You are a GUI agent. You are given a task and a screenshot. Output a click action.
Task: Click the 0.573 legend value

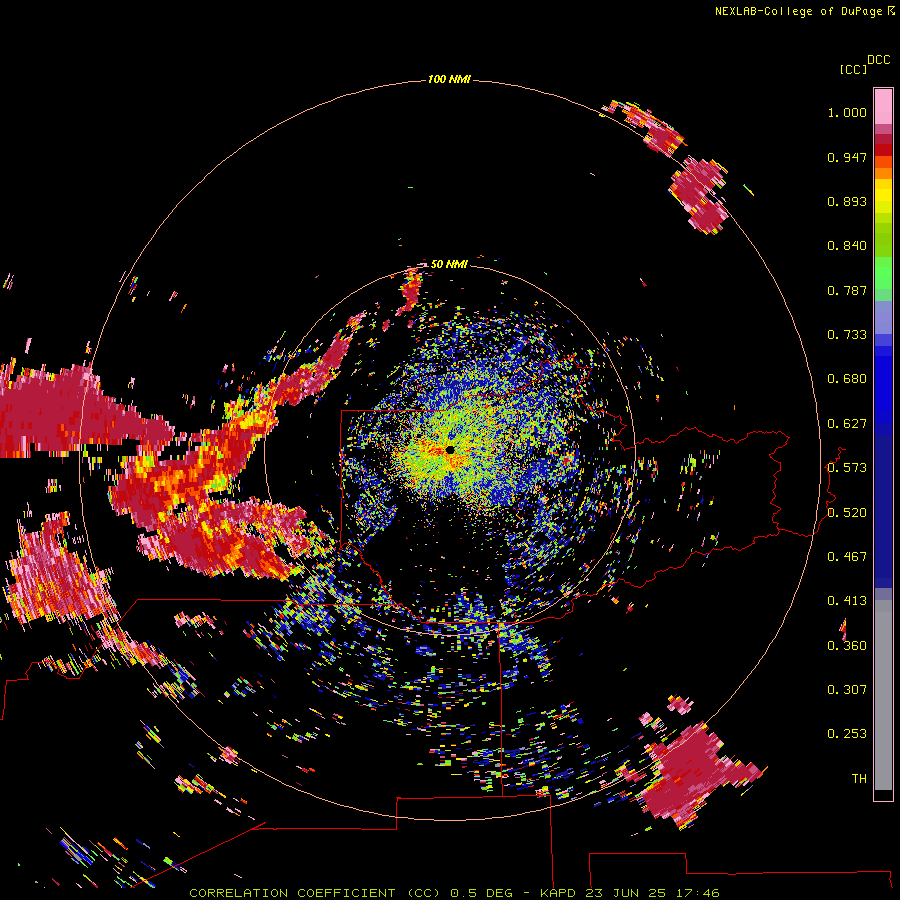[x=847, y=468]
